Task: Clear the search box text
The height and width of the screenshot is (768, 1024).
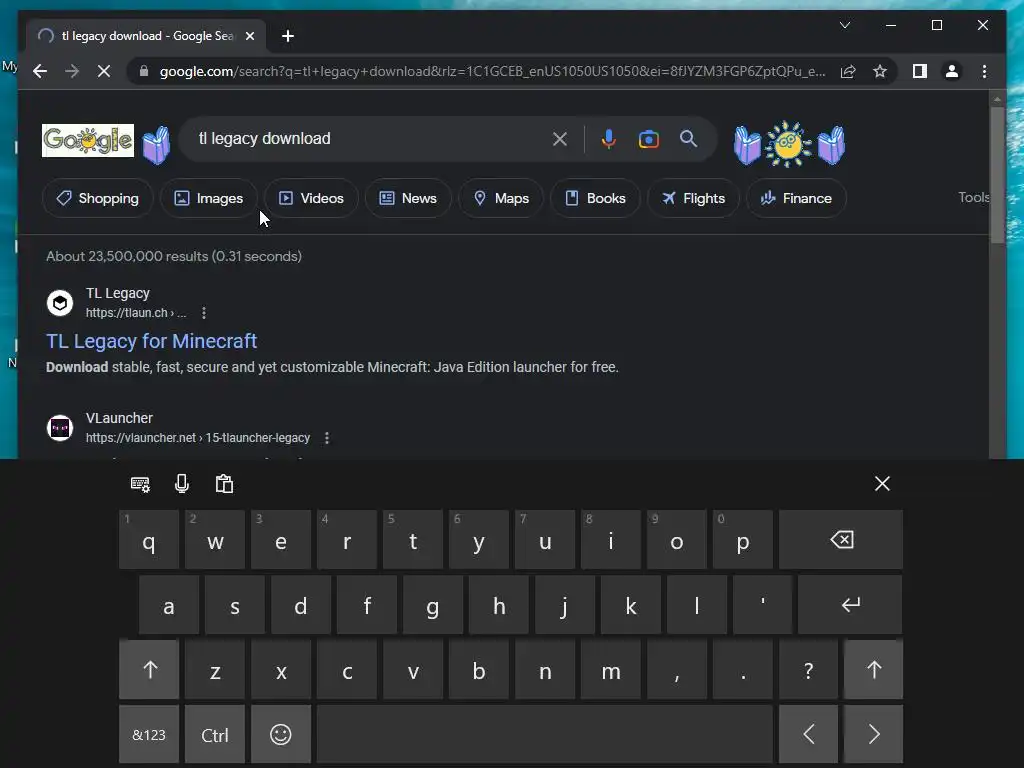Action: point(560,138)
